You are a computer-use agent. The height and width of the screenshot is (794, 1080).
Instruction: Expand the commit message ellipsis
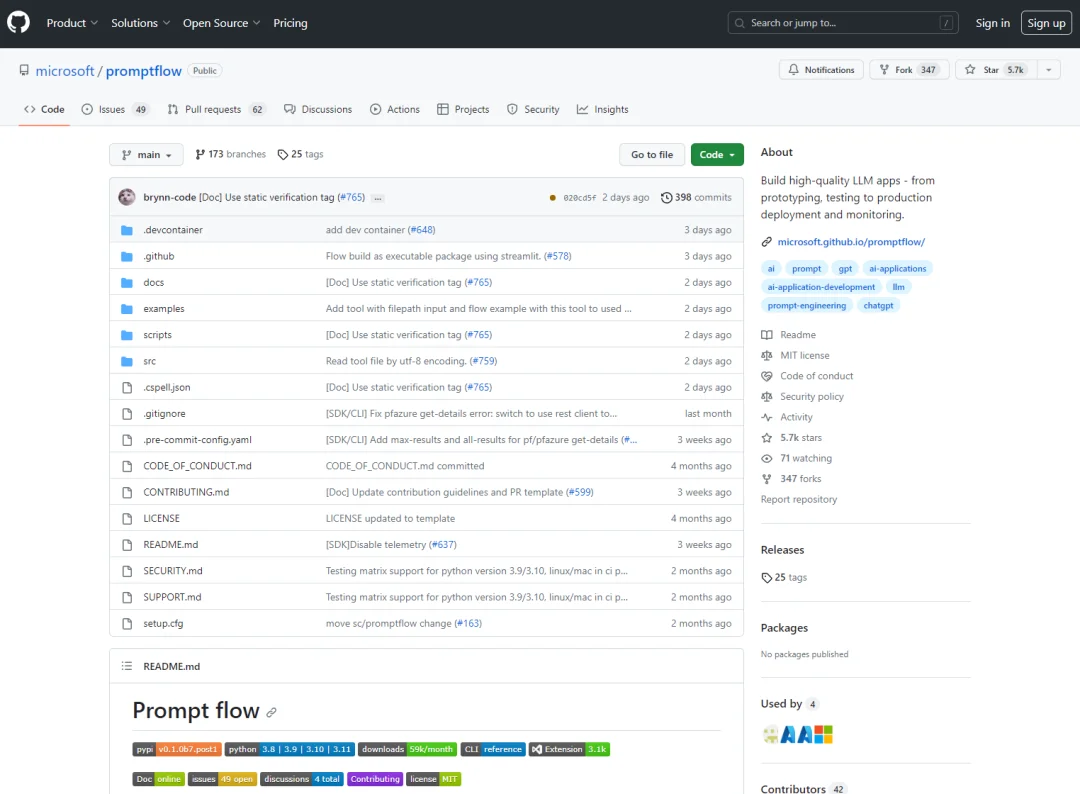tap(377, 198)
